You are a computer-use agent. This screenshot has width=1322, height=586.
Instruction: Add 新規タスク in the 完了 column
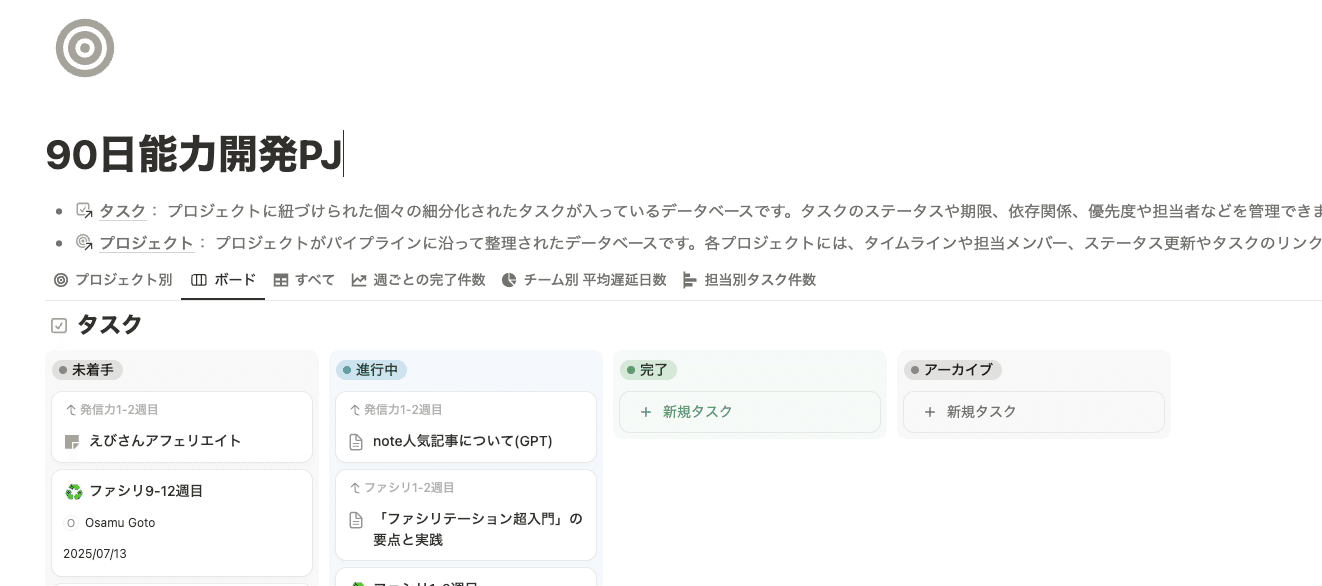(750, 412)
